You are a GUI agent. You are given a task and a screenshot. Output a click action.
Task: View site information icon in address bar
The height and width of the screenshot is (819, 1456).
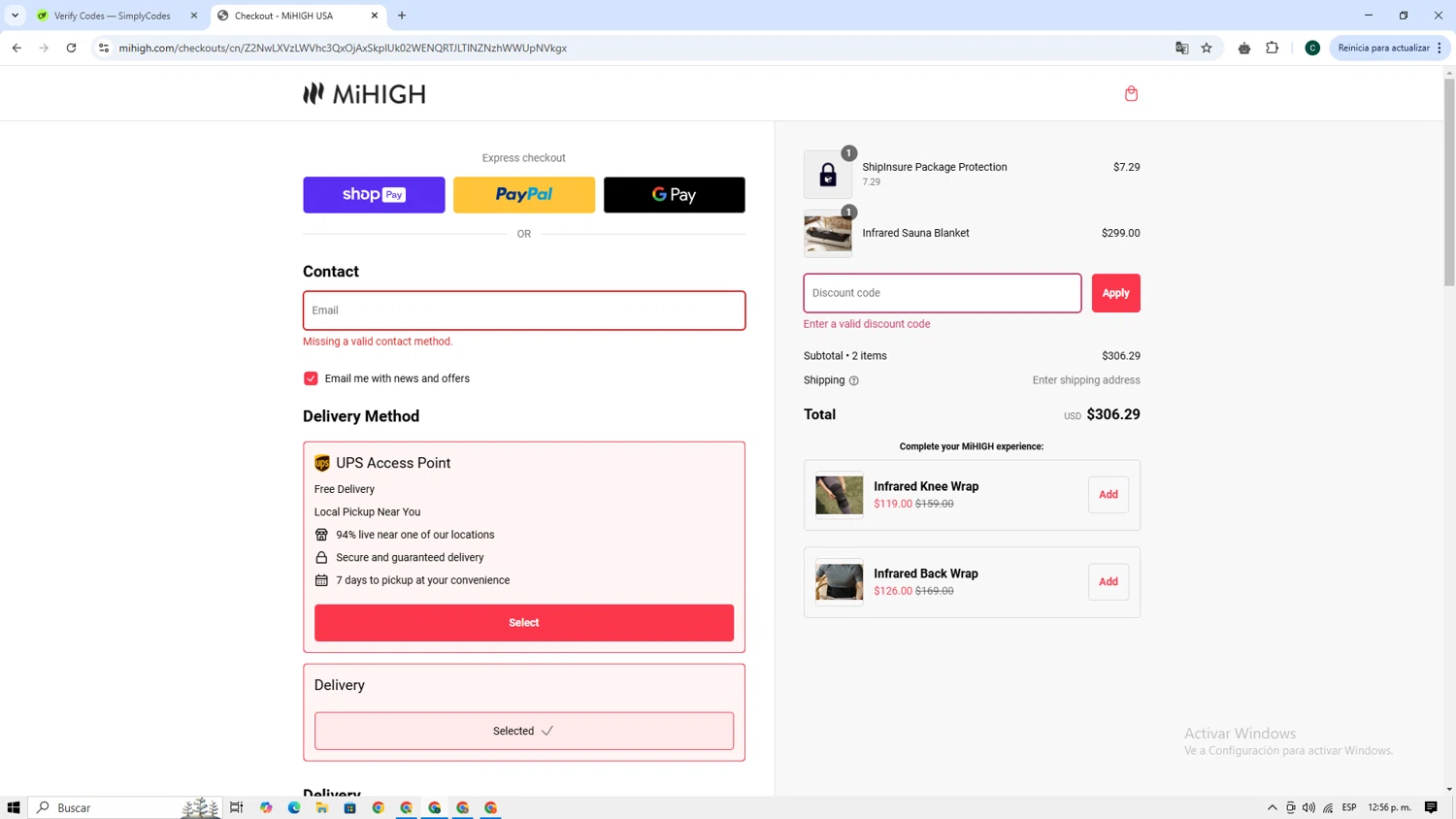click(104, 48)
